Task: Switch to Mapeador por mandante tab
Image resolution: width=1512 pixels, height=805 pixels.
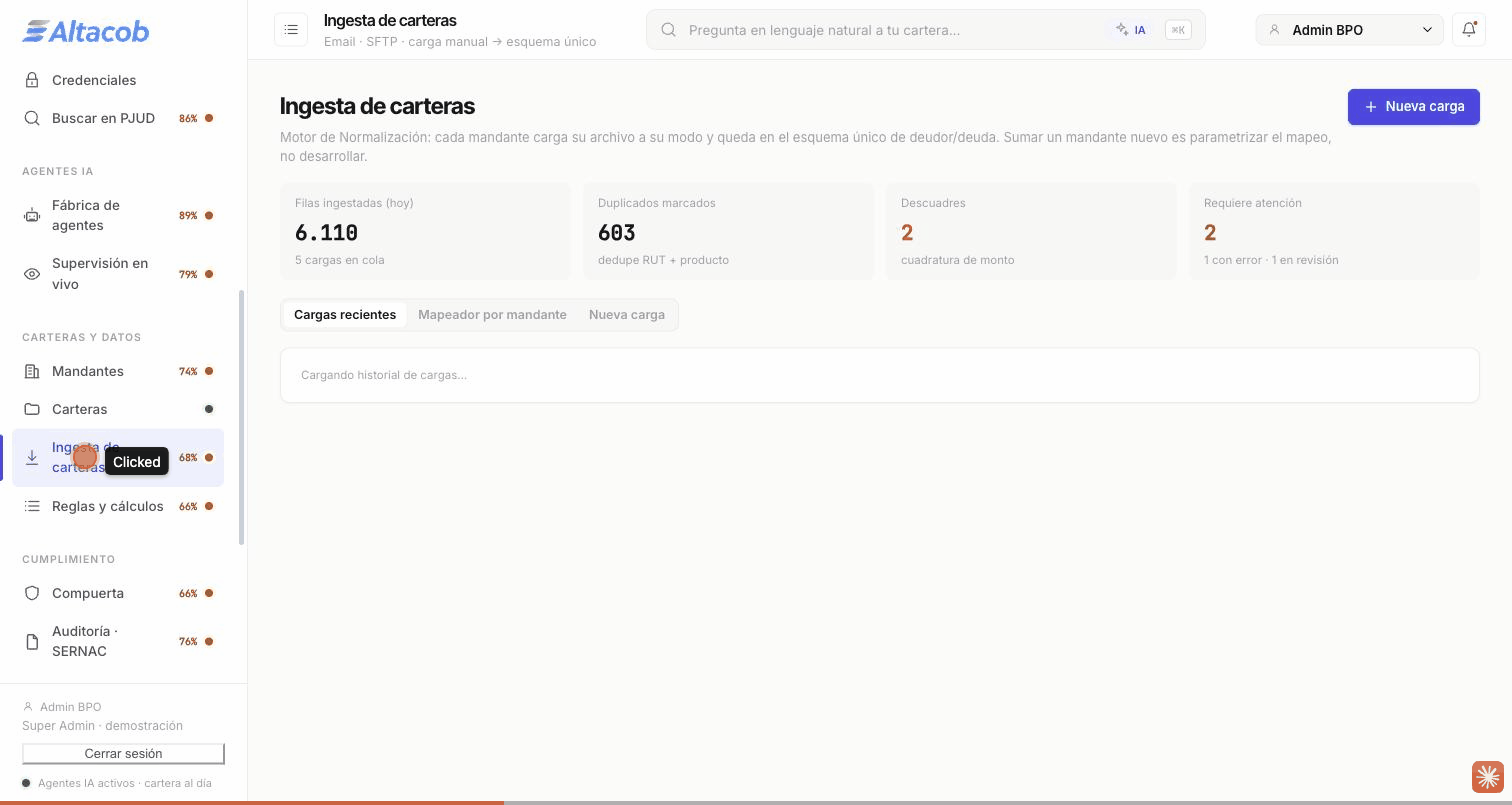Action: 492,315
